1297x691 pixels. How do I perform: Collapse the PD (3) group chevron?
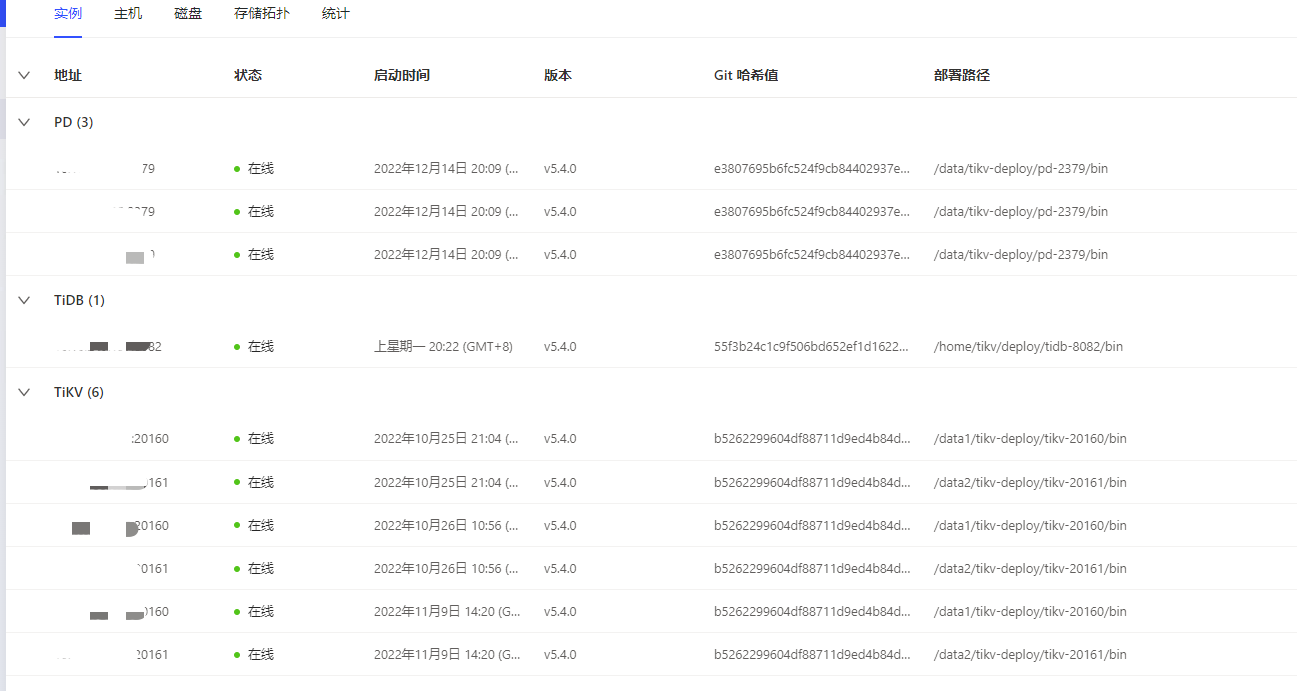pyautogui.click(x=24, y=122)
